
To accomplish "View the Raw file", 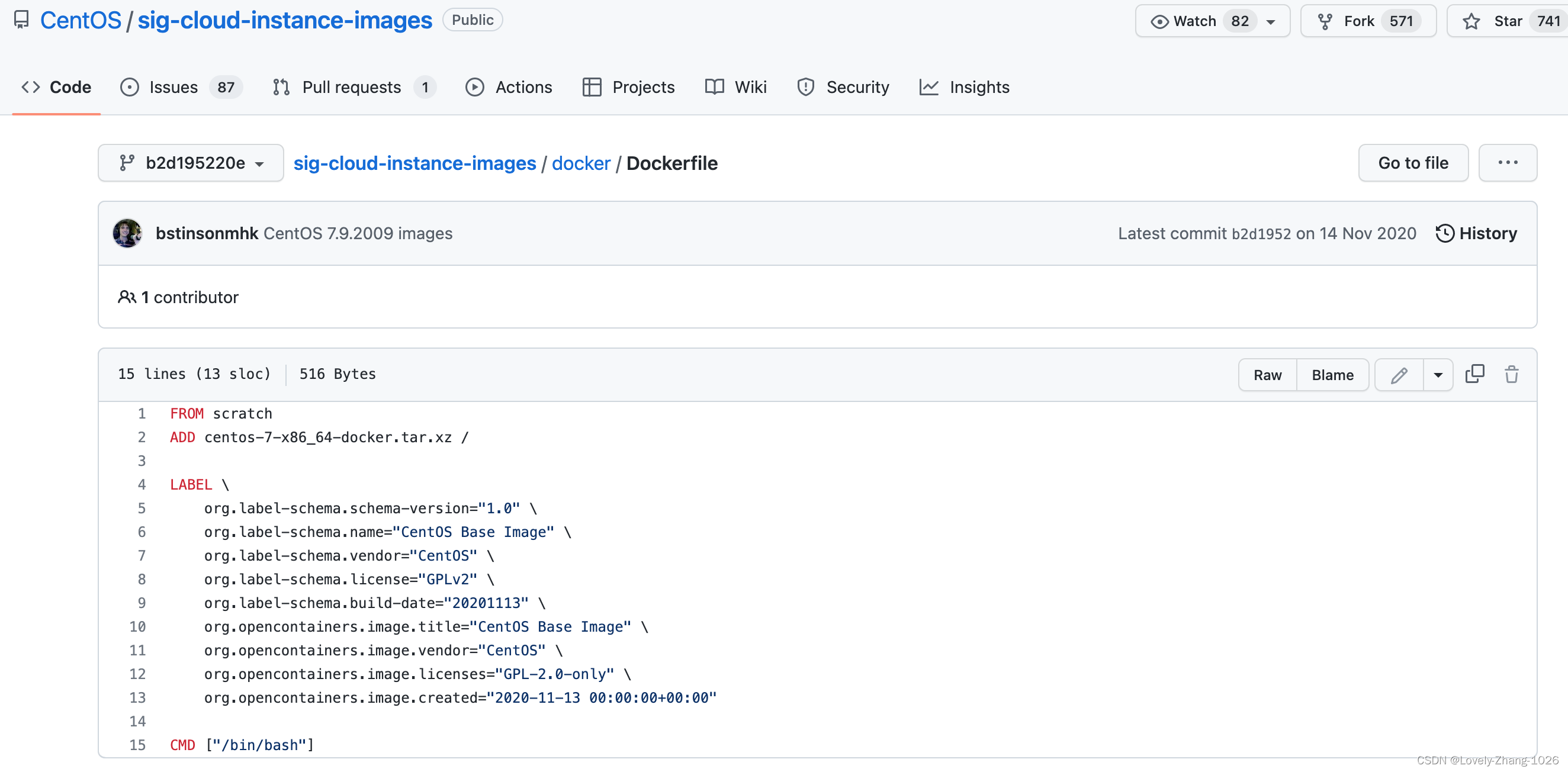I will click(x=1267, y=375).
